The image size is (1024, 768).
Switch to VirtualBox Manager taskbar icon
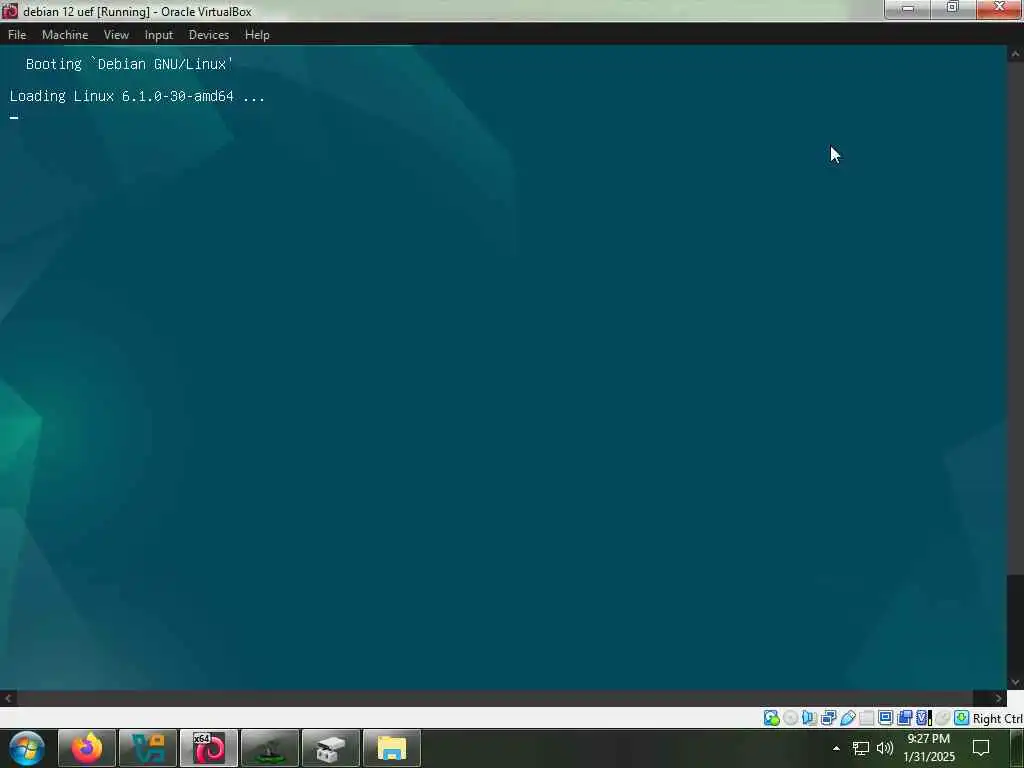tap(148, 748)
